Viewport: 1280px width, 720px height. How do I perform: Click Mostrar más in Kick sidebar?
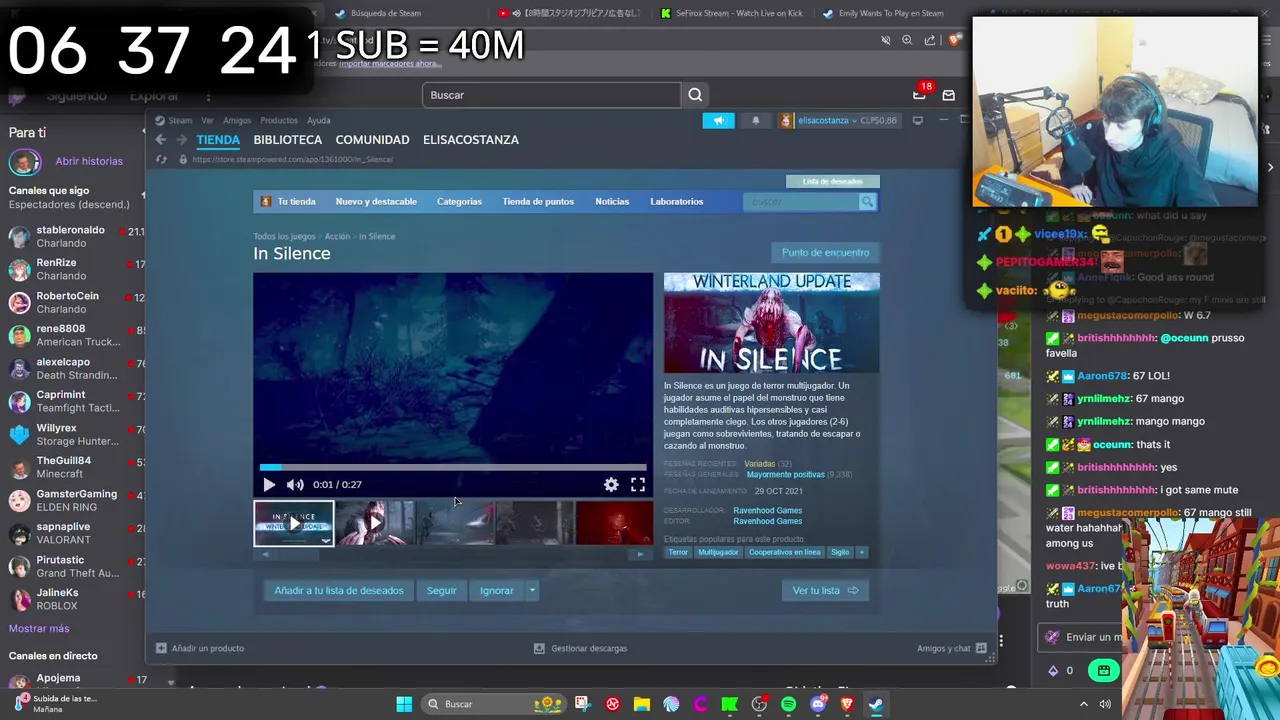click(x=39, y=629)
